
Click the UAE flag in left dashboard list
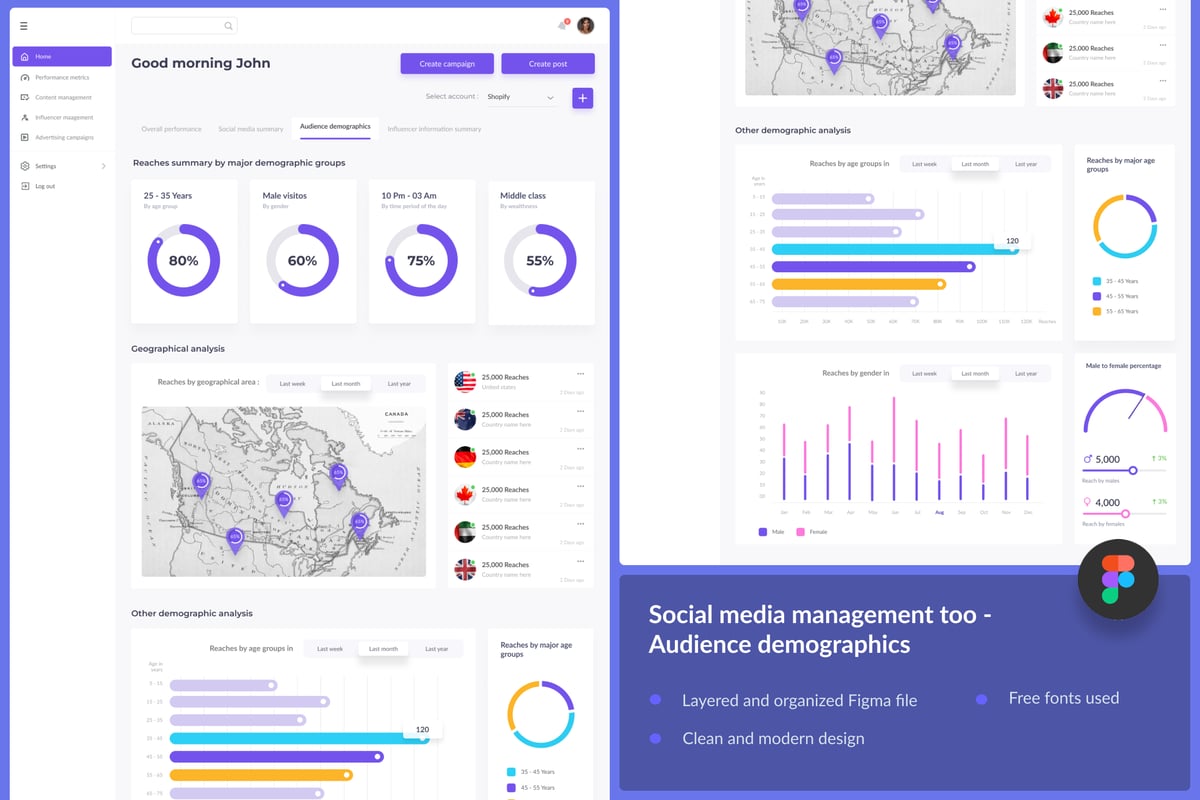465,531
